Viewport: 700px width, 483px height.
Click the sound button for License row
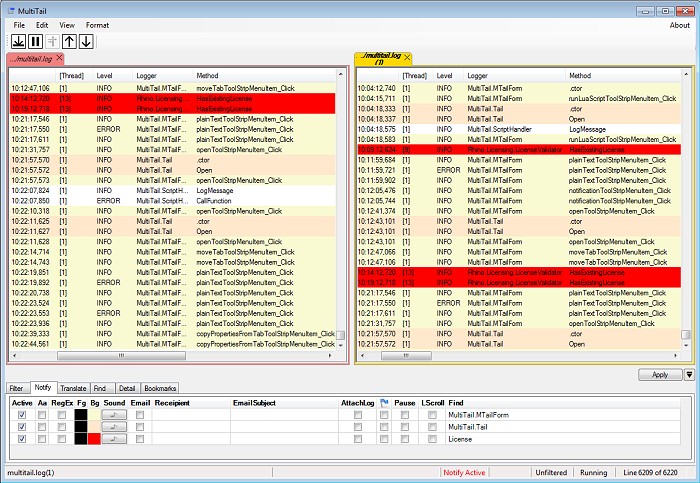click(x=115, y=439)
